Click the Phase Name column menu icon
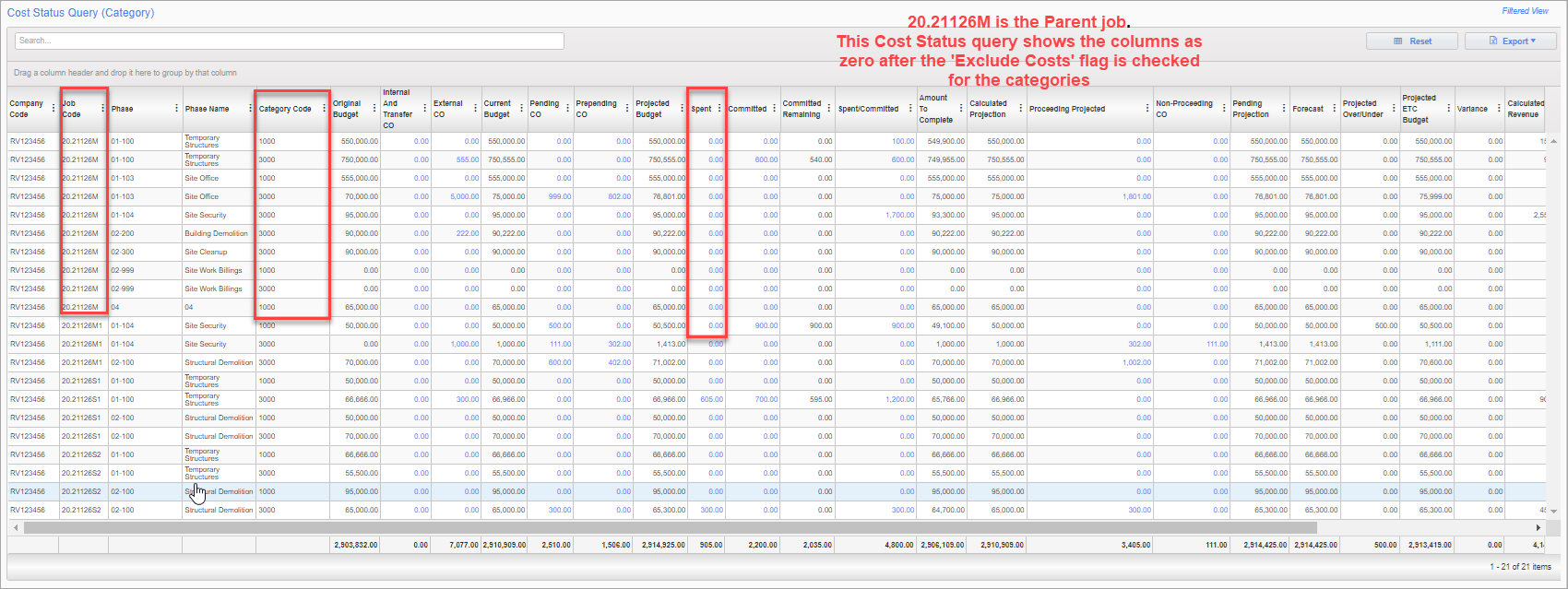The width and height of the screenshot is (1568, 589). tap(250, 109)
